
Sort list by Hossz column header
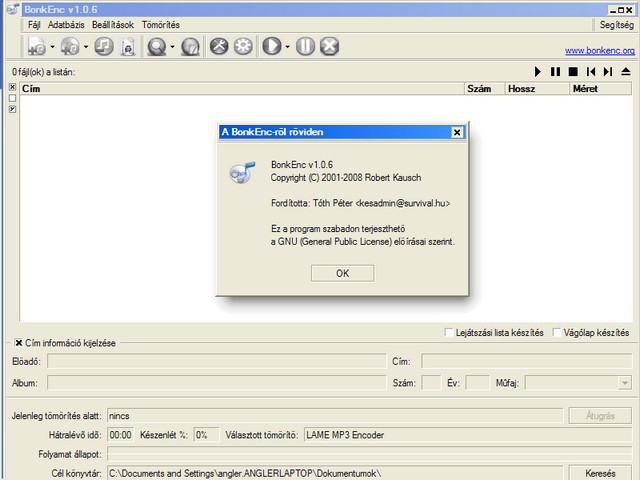coord(538,89)
